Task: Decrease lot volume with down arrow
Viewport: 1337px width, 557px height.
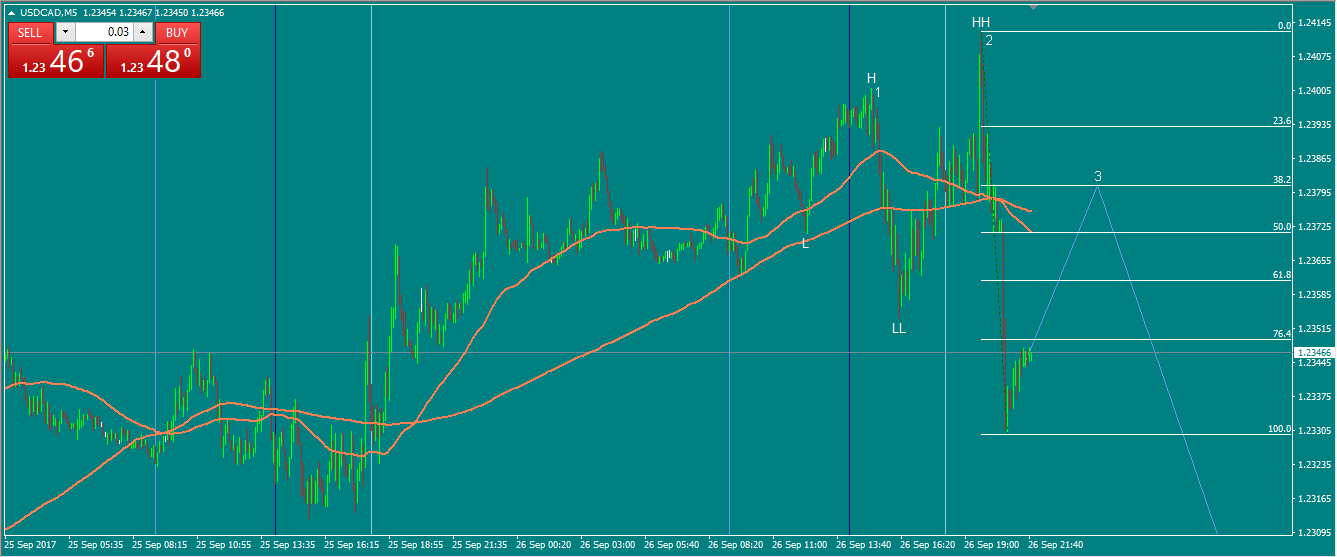Action: tap(65, 32)
